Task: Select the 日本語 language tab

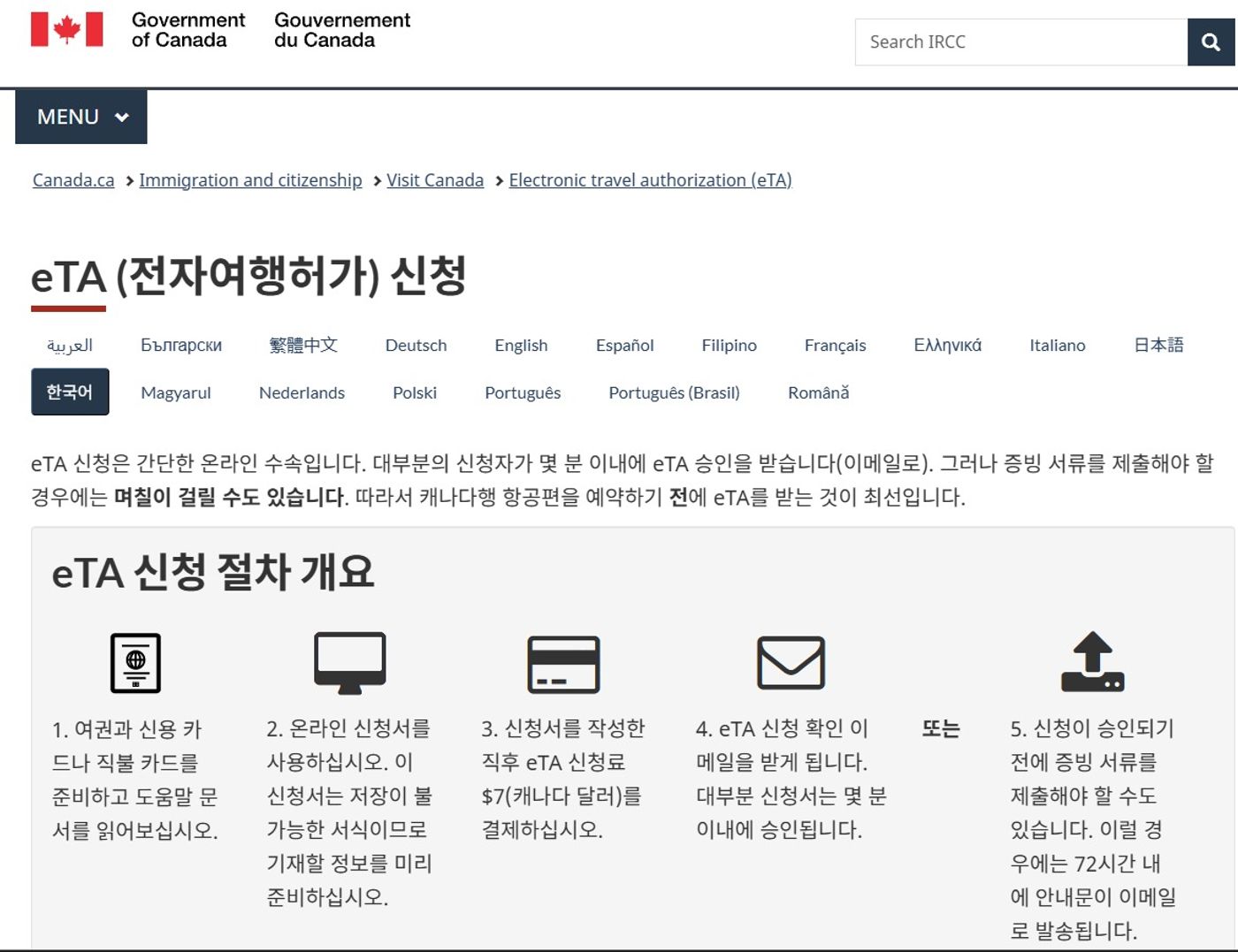Action: click(1158, 345)
